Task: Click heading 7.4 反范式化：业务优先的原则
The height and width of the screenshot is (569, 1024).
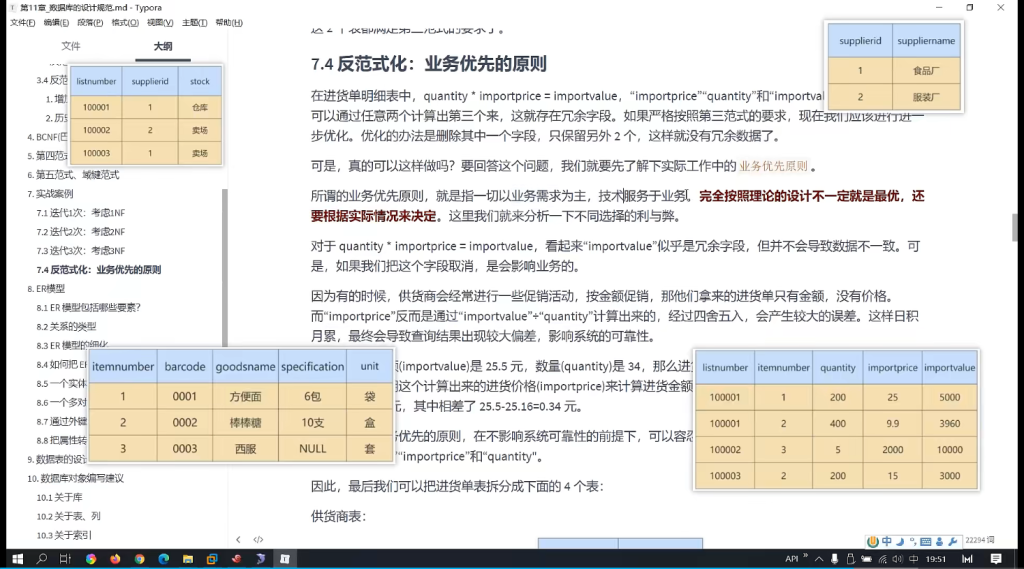Action: coord(428,64)
